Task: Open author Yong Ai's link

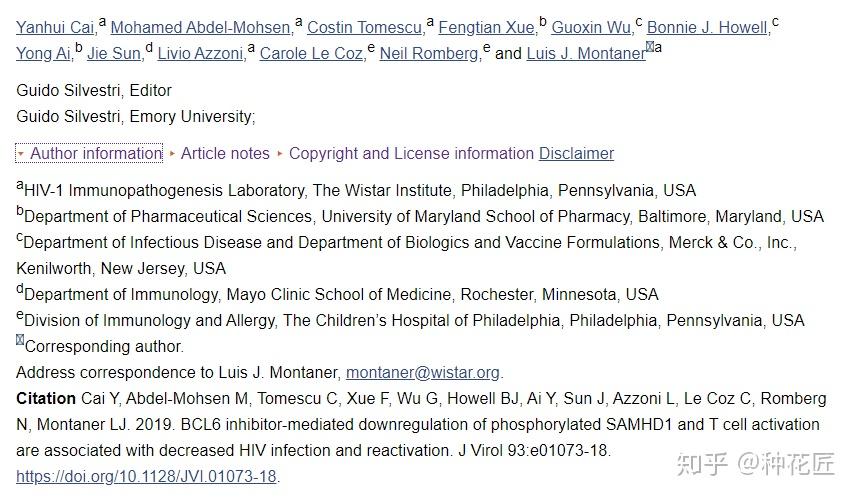Action: click(43, 54)
